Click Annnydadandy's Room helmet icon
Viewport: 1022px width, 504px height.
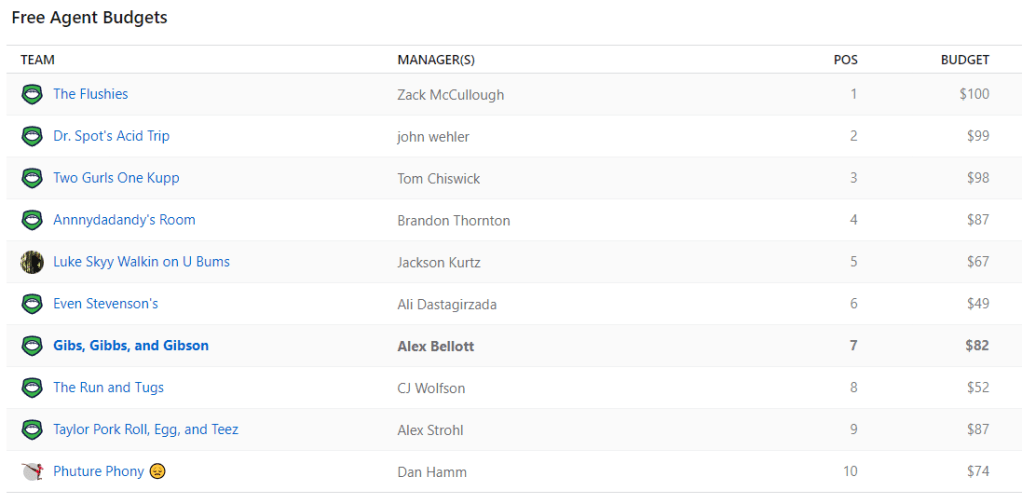tap(32, 220)
